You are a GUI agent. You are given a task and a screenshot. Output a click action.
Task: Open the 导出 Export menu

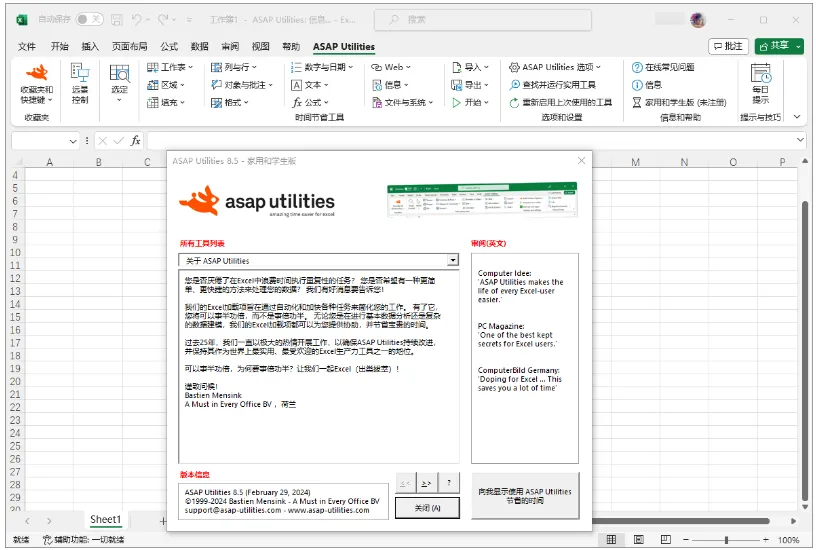[470, 85]
